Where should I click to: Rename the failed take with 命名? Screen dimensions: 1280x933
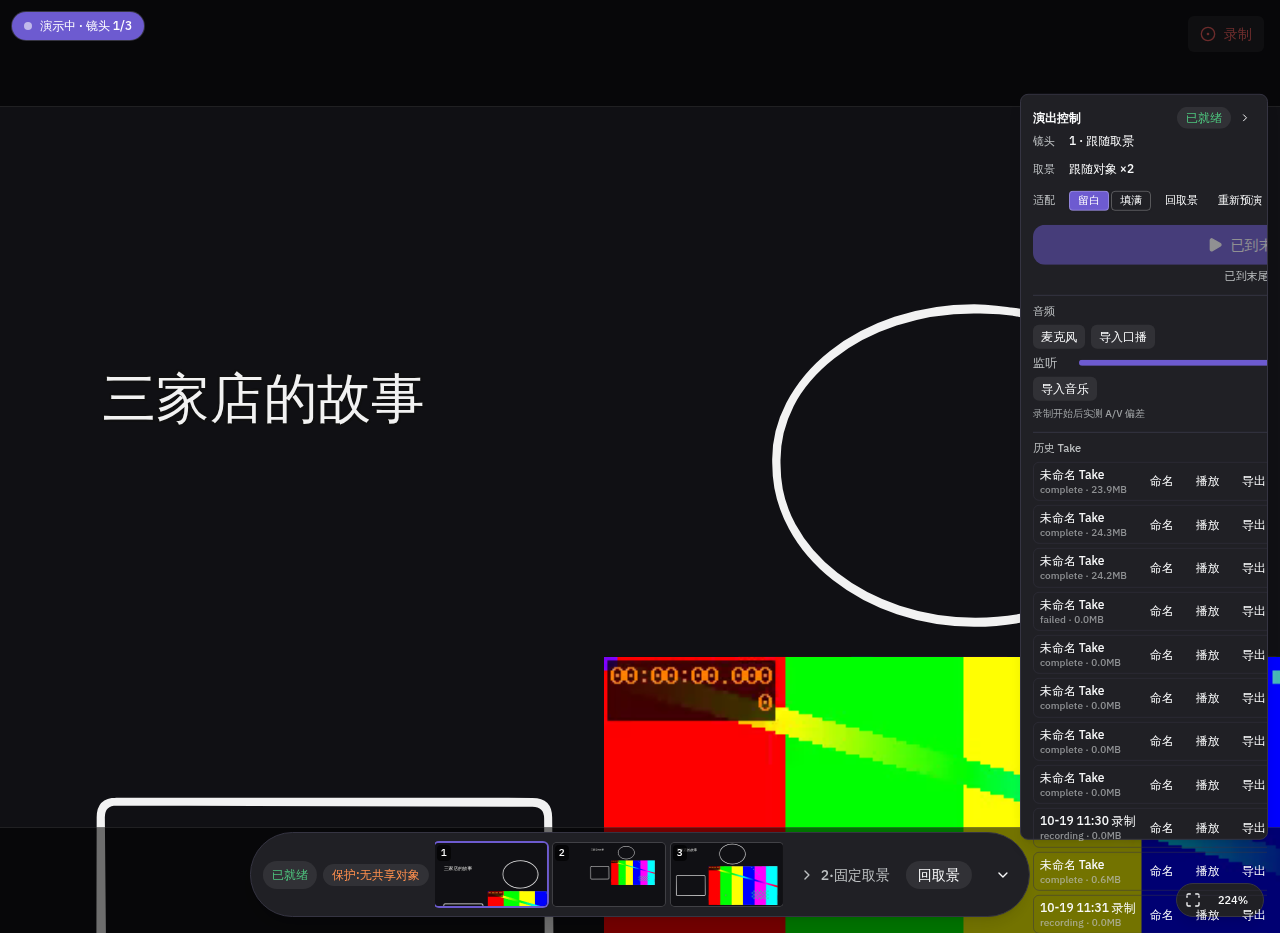(x=1161, y=611)
